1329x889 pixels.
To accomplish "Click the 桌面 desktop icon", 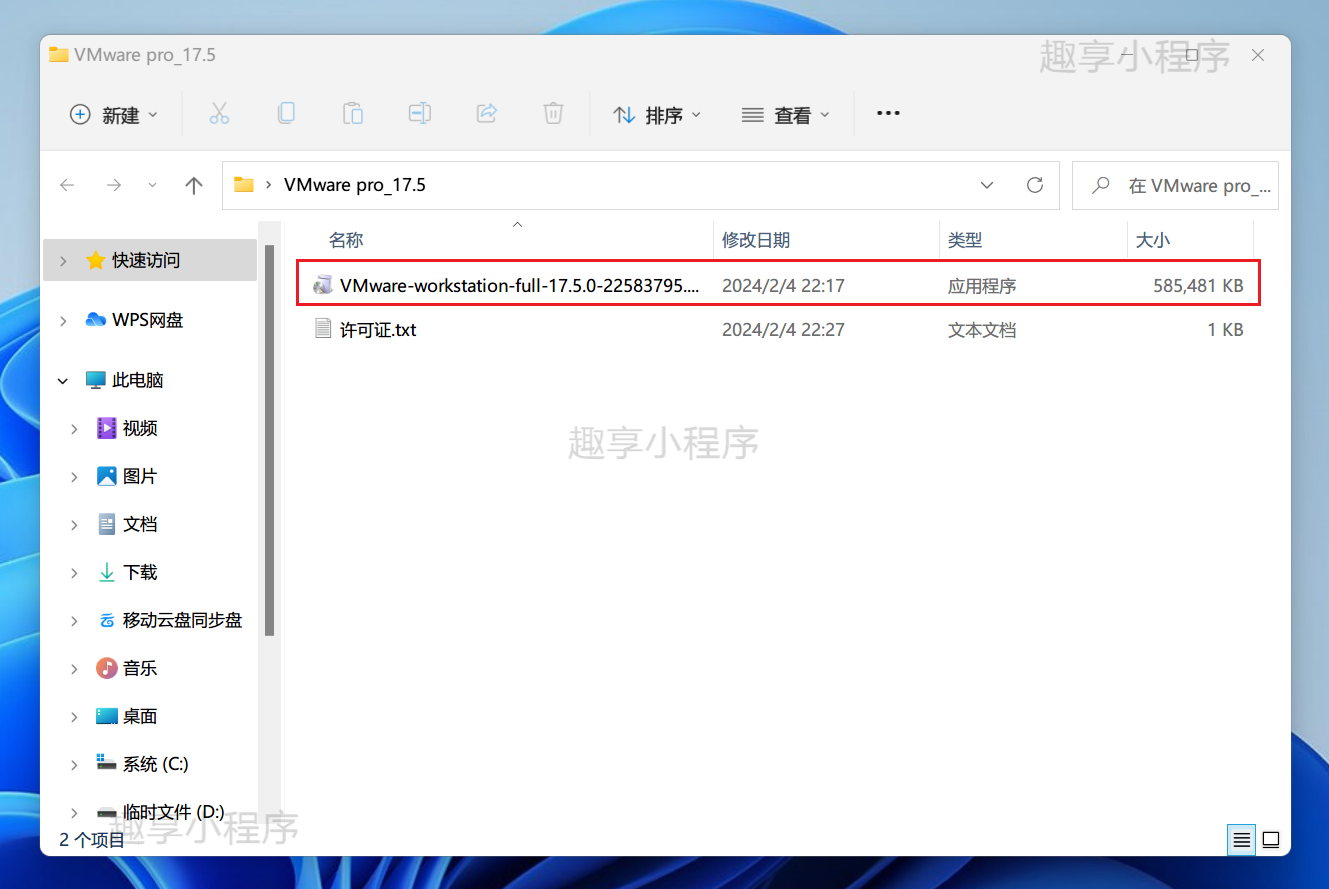I will 106,716.
